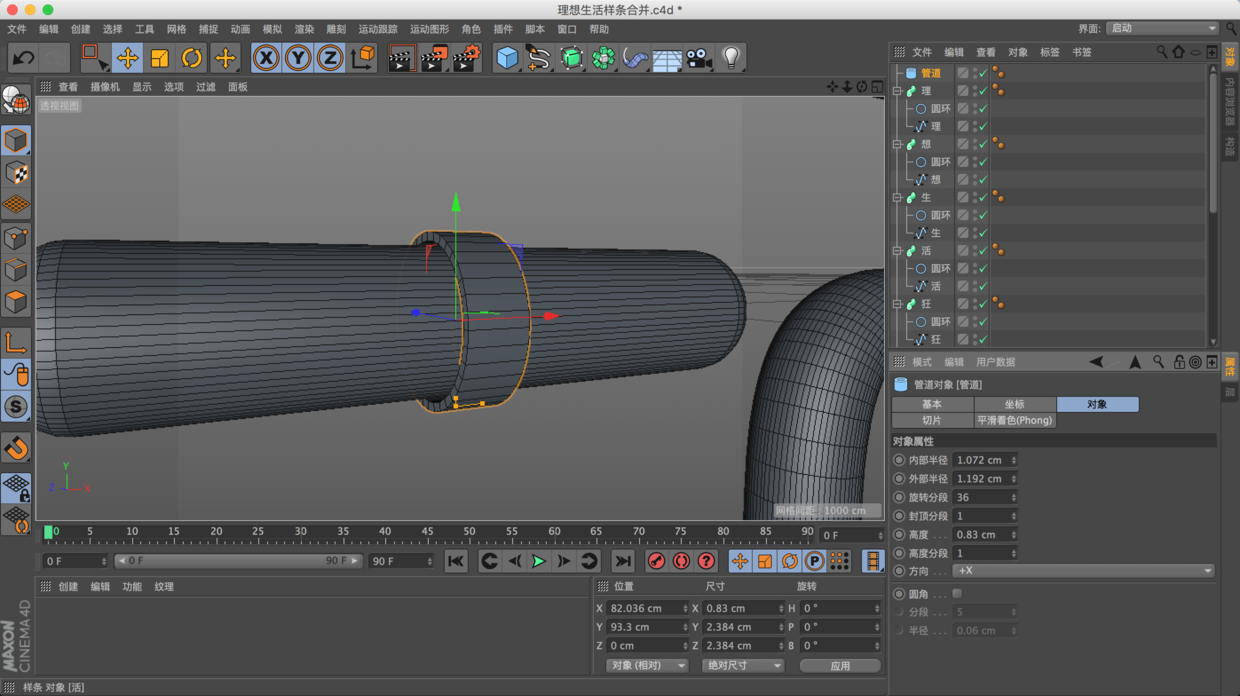Image resolution: width=1240 pixels, height=696 pixels.
Task: Open the 对象 (相对) dropdown
Action: pyautogui.click(x=648, y=666)
